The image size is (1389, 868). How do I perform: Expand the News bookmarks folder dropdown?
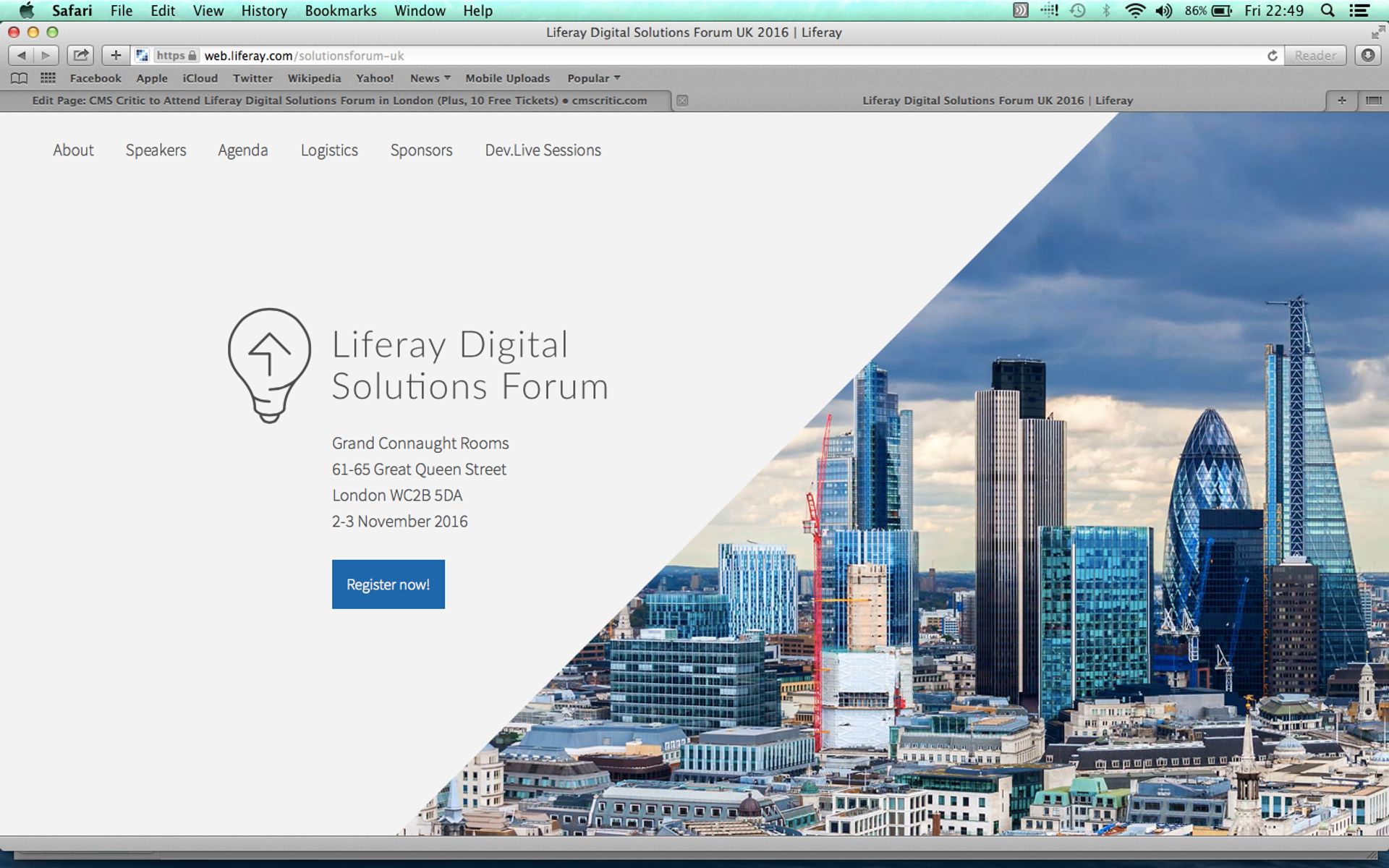430,78
